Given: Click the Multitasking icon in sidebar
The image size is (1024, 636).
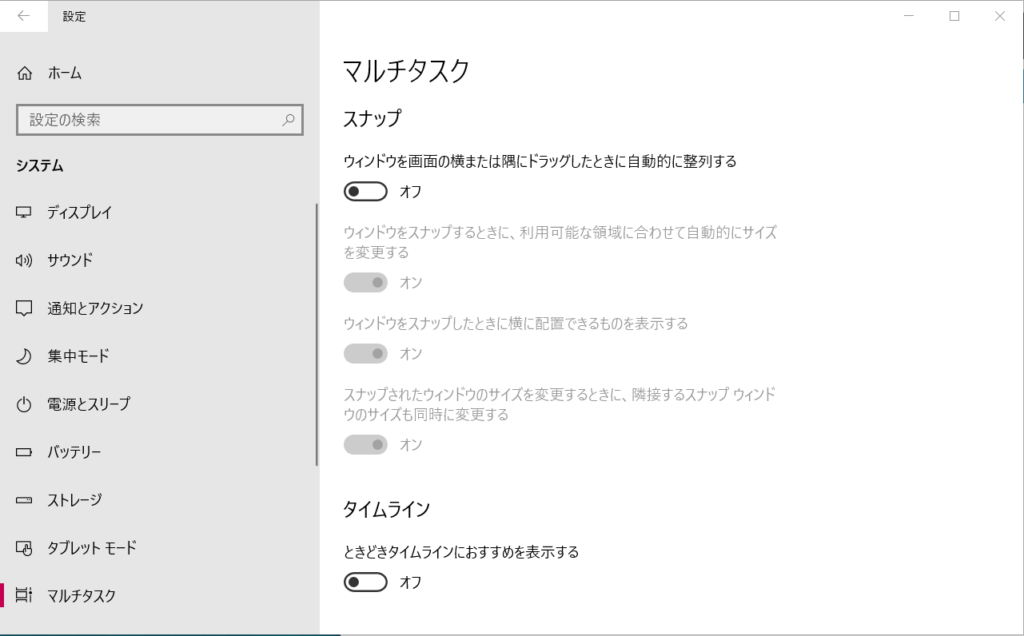Looking at the screenshot, I should pyautogui.click(x=24, y=596).
